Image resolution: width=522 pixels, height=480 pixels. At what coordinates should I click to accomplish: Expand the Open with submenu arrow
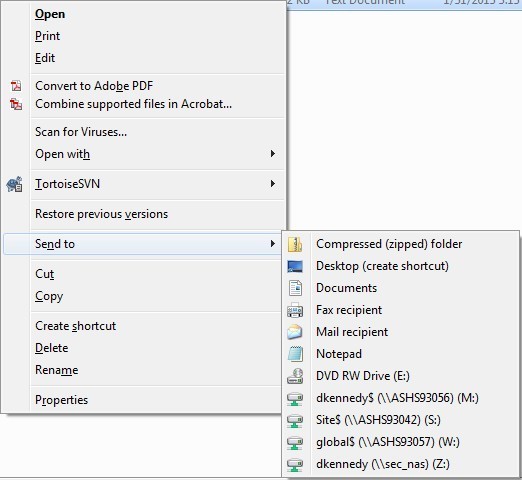coord(273,154)
